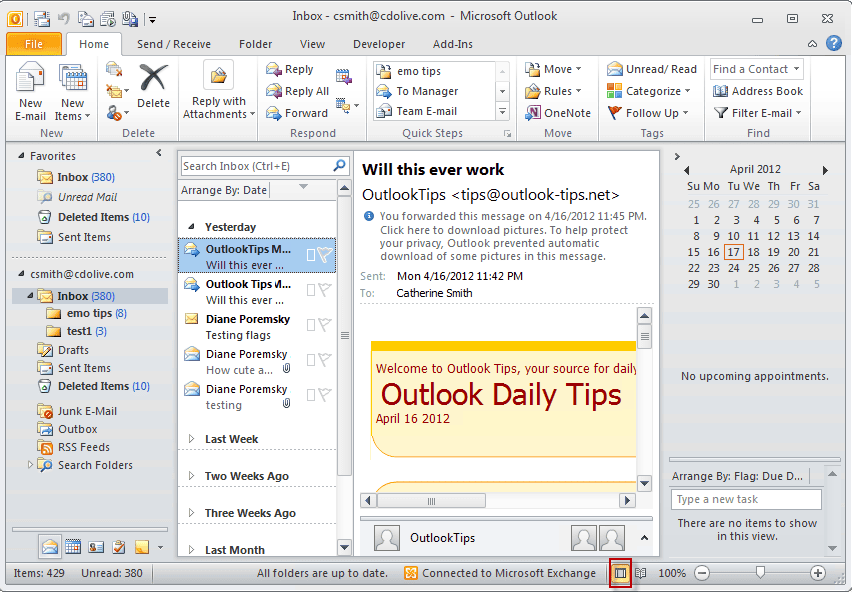Toggle flag on Diane Poremsky testing message
The image size is (852, 592).
click(x=324, y=395)
